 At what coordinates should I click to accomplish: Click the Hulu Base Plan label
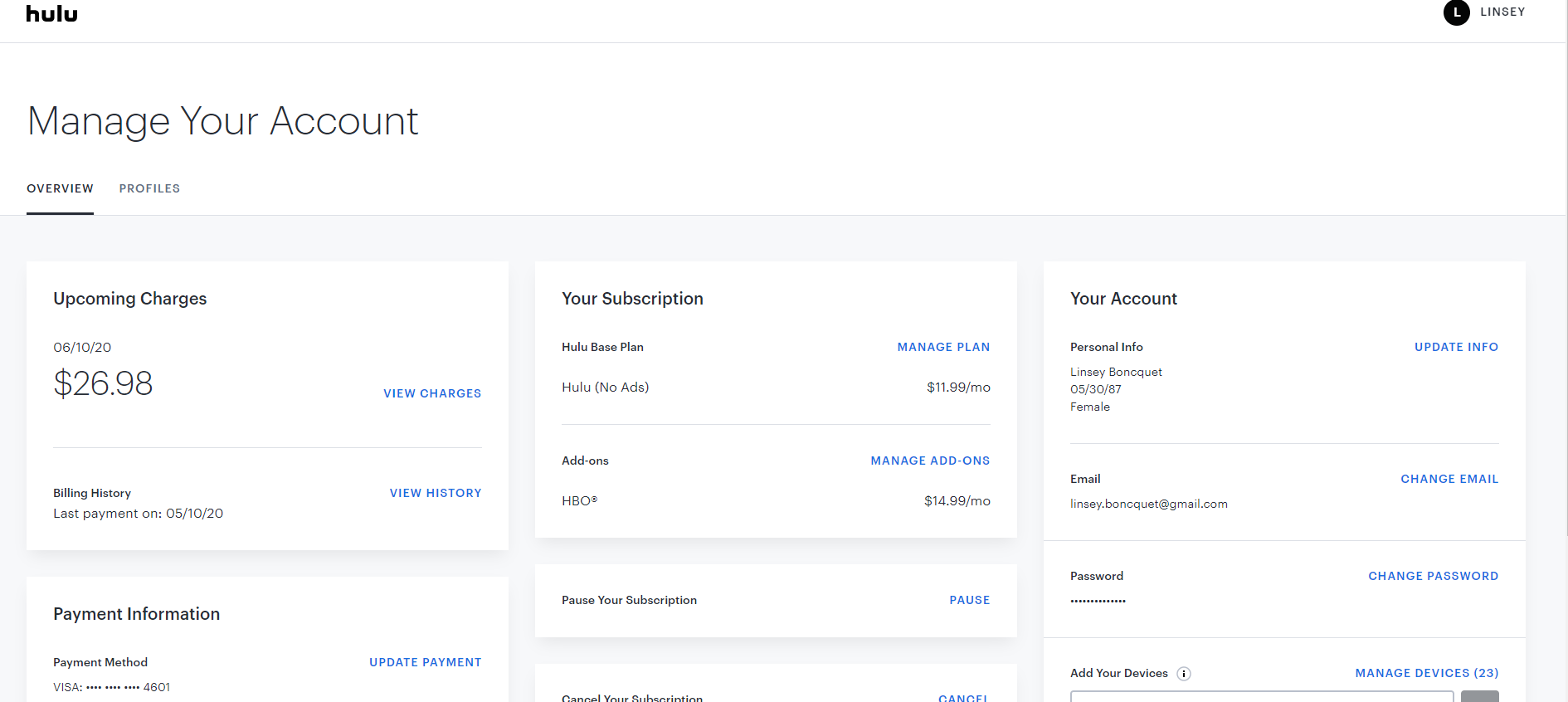(x=602, y=347)
